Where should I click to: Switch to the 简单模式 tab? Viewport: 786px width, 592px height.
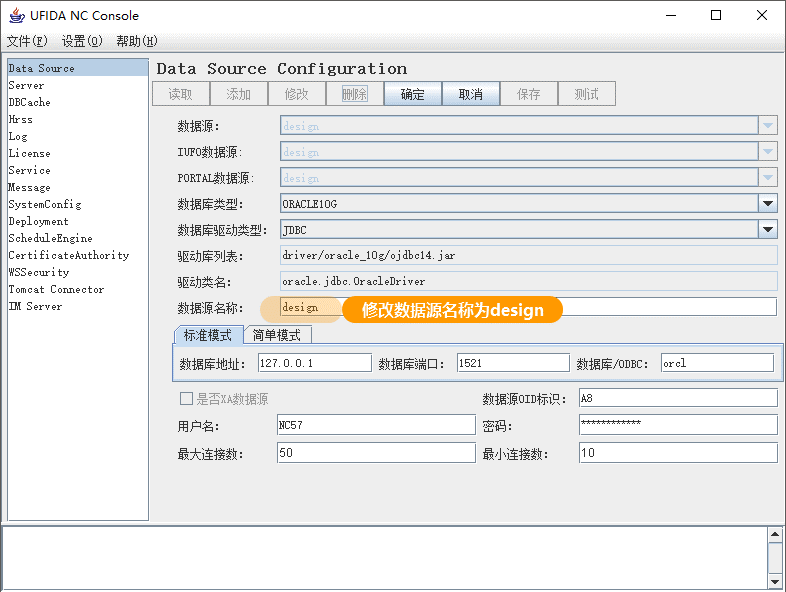click(x=278, y=335)
